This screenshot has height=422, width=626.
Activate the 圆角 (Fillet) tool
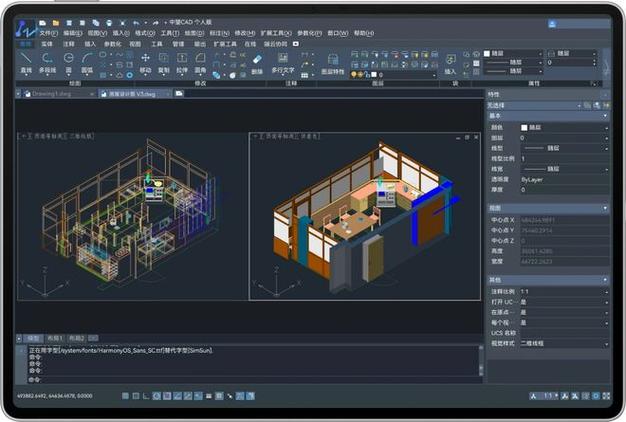(x=200, y=63)
